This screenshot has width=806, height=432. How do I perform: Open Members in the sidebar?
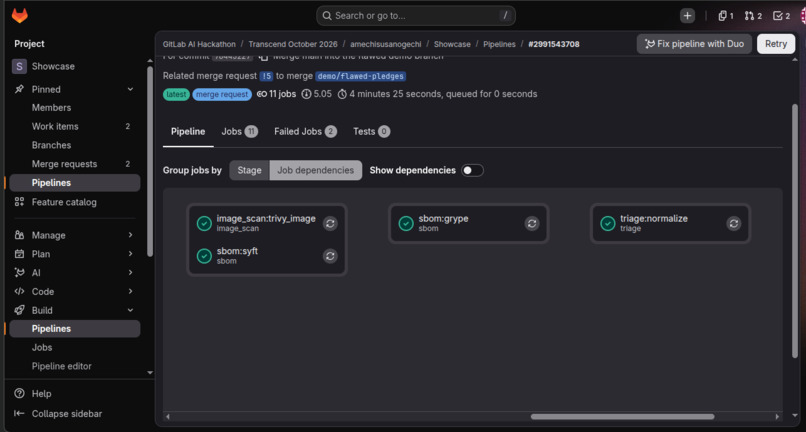click(x=51, y=107)
